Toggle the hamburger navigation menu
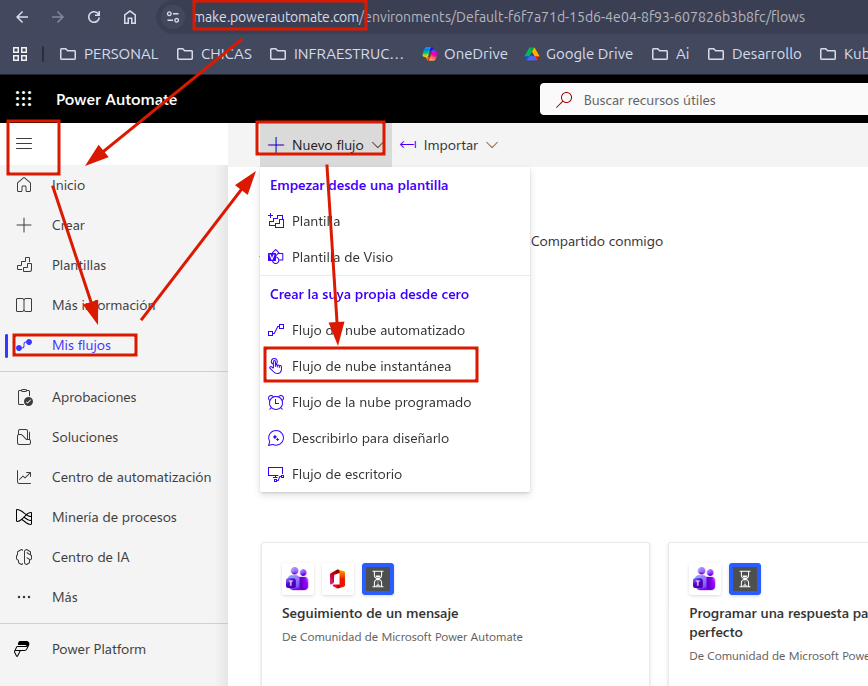Image resolution: width=868 pixels, height=686 pixels. tap(24, 144)
